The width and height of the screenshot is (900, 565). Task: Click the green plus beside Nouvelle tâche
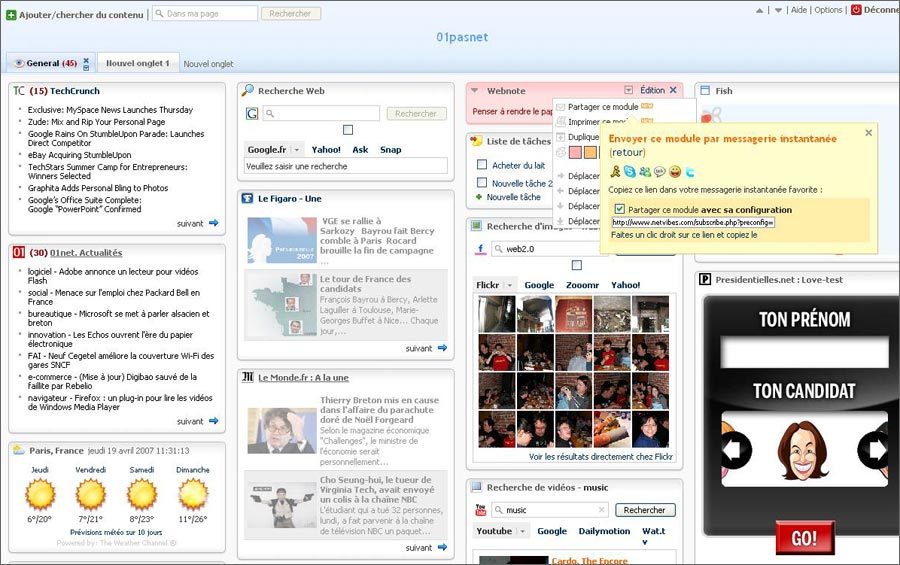[479, 197]
